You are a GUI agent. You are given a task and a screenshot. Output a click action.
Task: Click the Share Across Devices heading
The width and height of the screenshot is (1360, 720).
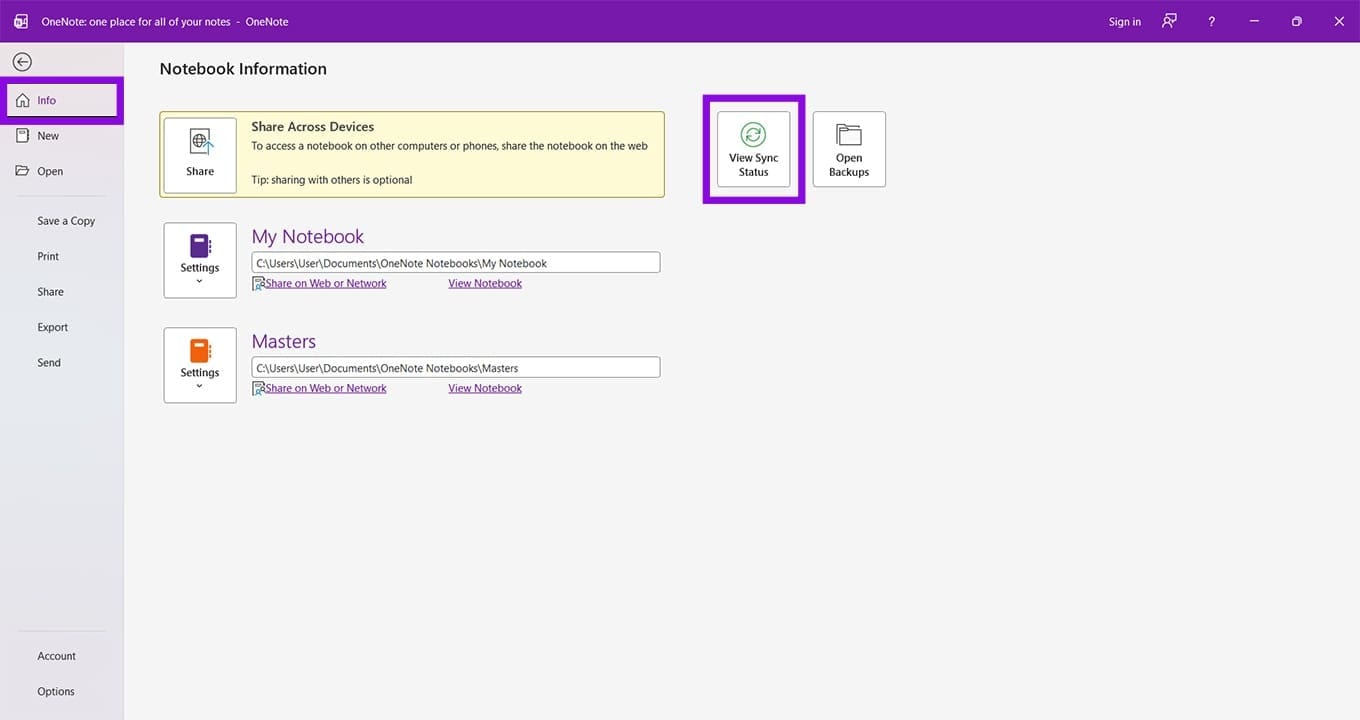(313, 127)
